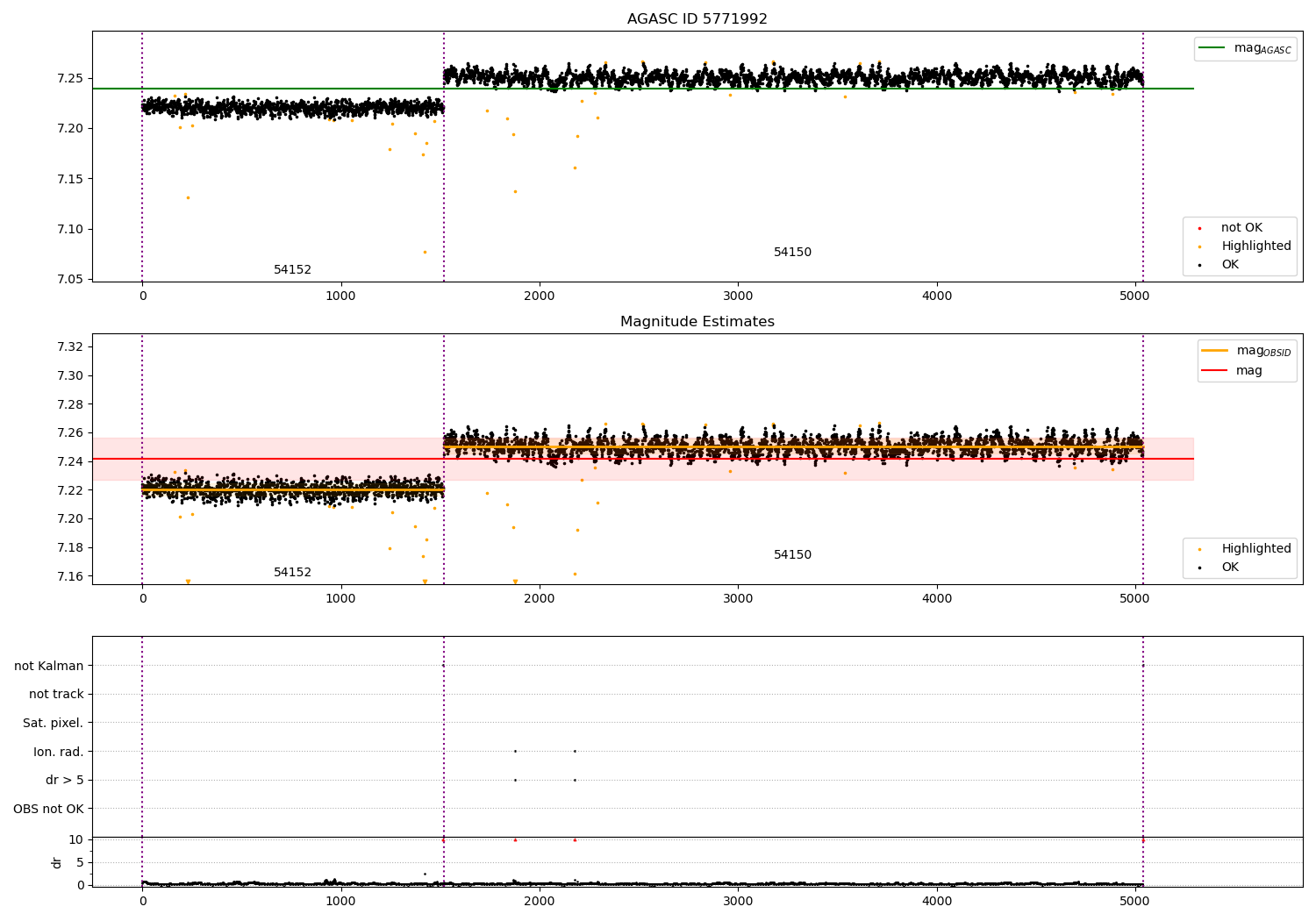Click the 54150 label in top plot
Screen dimensions: 1316x921
coord(792,253)
